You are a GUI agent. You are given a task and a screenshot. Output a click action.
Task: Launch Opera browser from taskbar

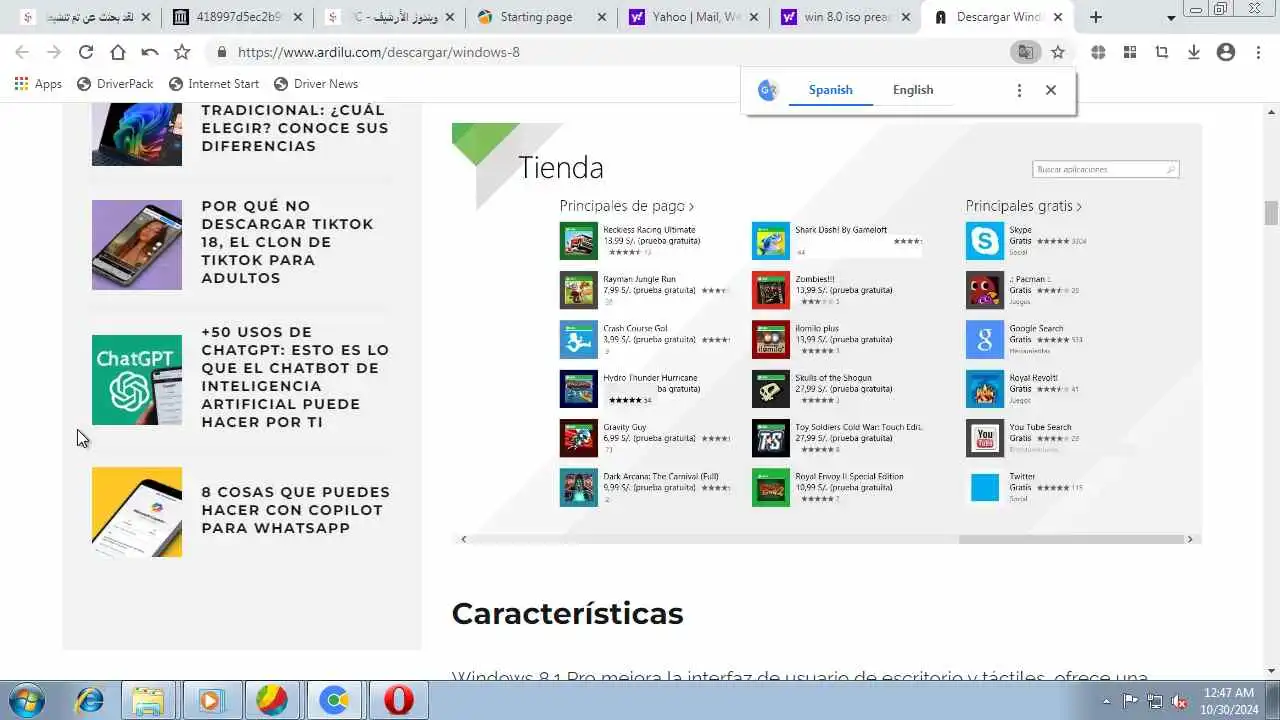pos(398,701)
